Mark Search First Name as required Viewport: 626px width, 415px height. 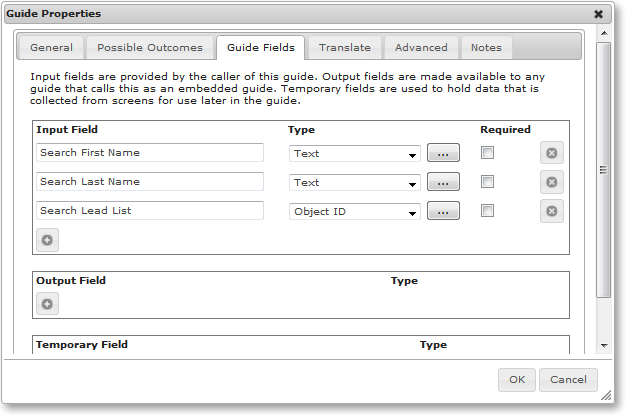(x=487, y=153)
